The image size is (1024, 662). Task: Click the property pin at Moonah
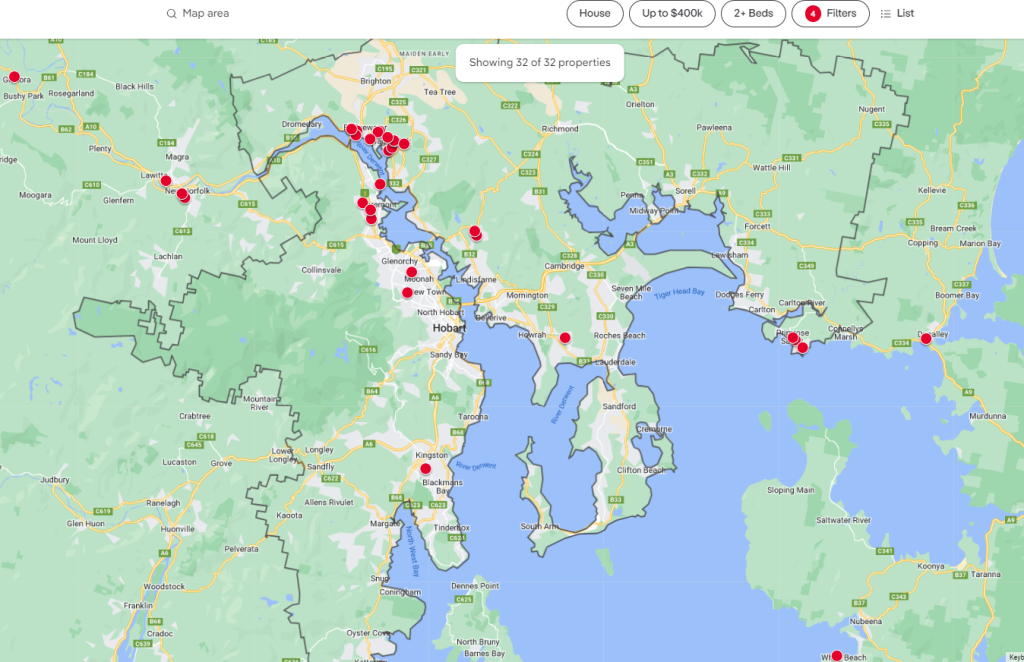click(x=411, y=272)
